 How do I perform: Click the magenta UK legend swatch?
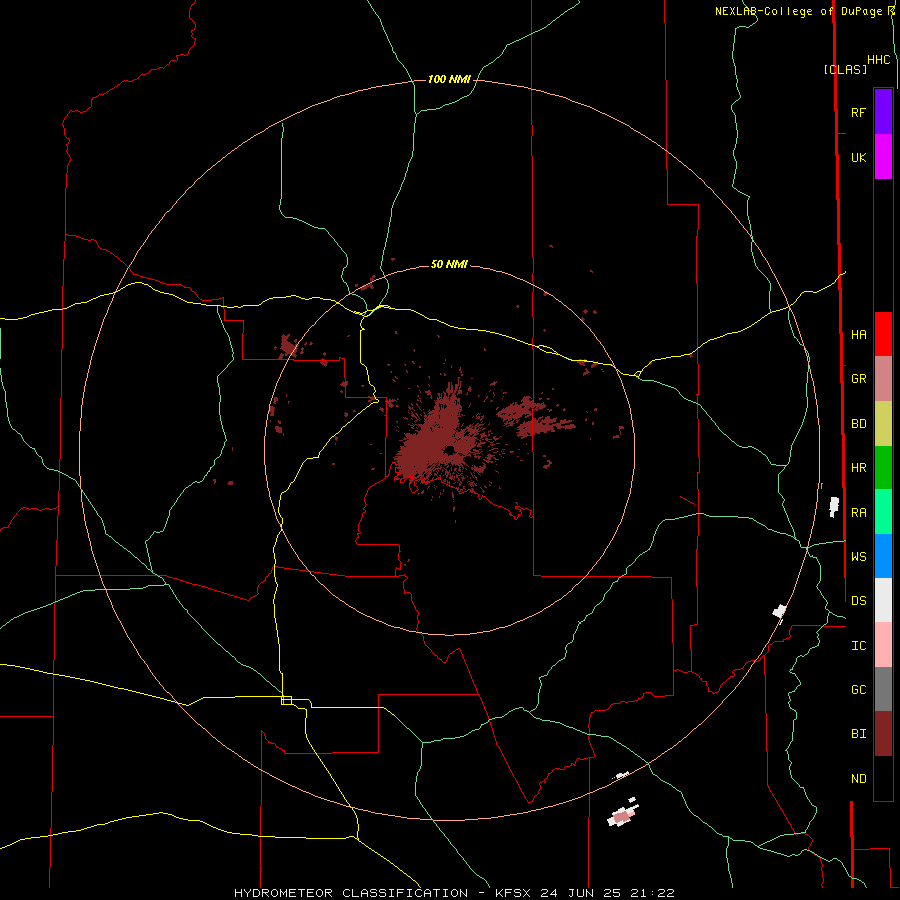tap(883, 157)
